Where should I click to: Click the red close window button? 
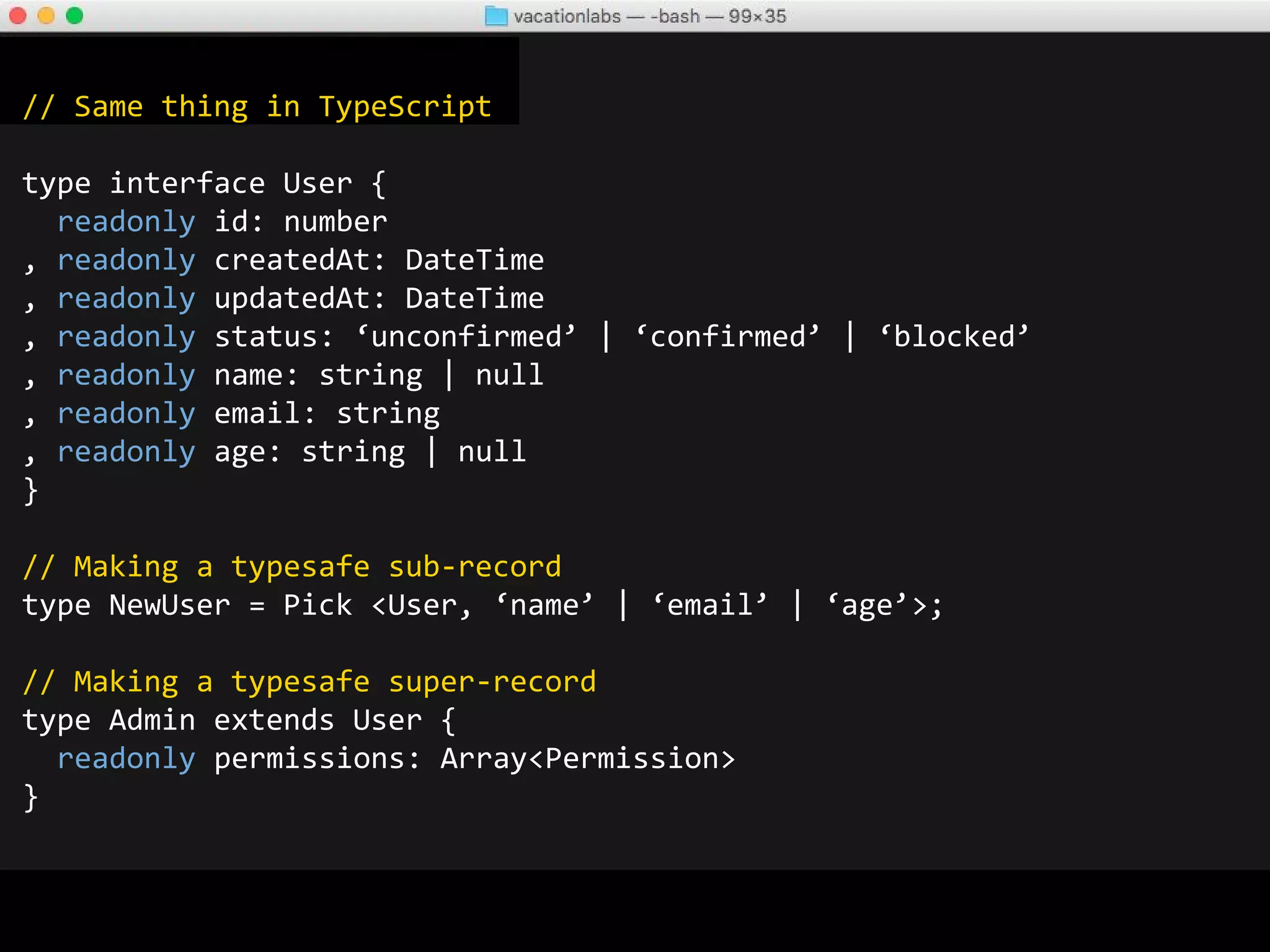pos(18,15)
